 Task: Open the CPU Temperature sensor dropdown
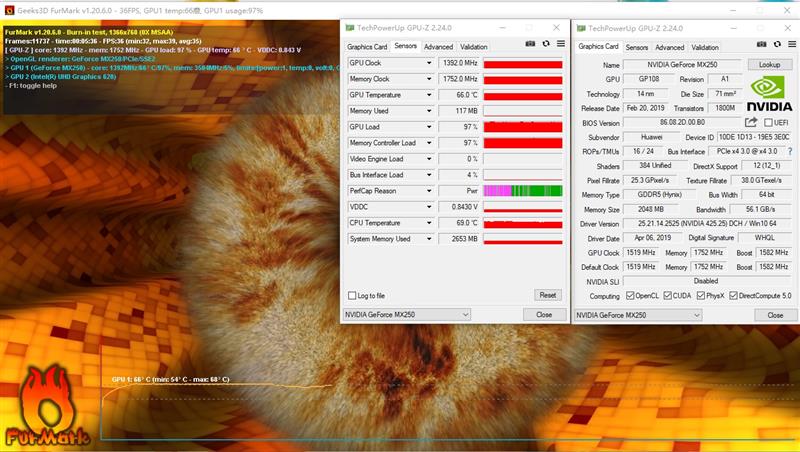point(429,223)
